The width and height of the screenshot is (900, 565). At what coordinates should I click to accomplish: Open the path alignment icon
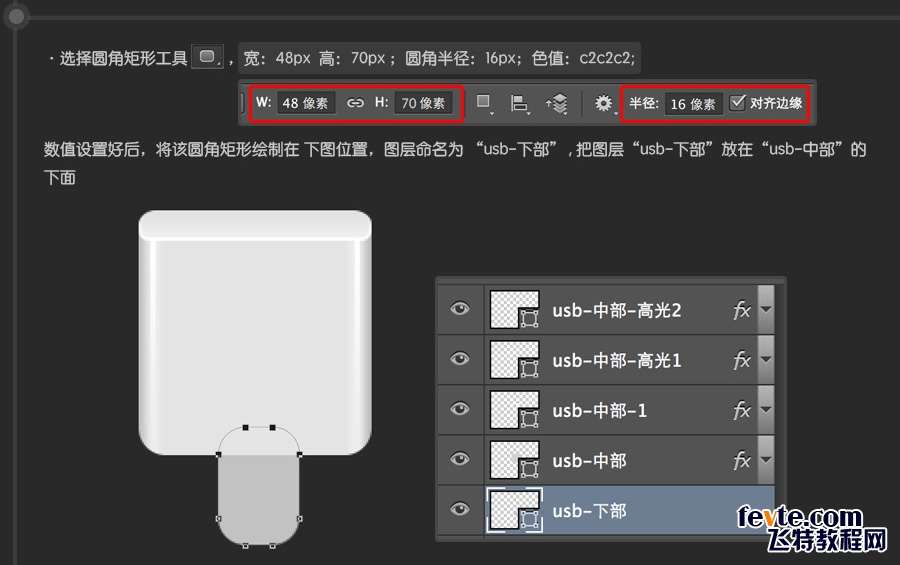(x=519, y=104)
